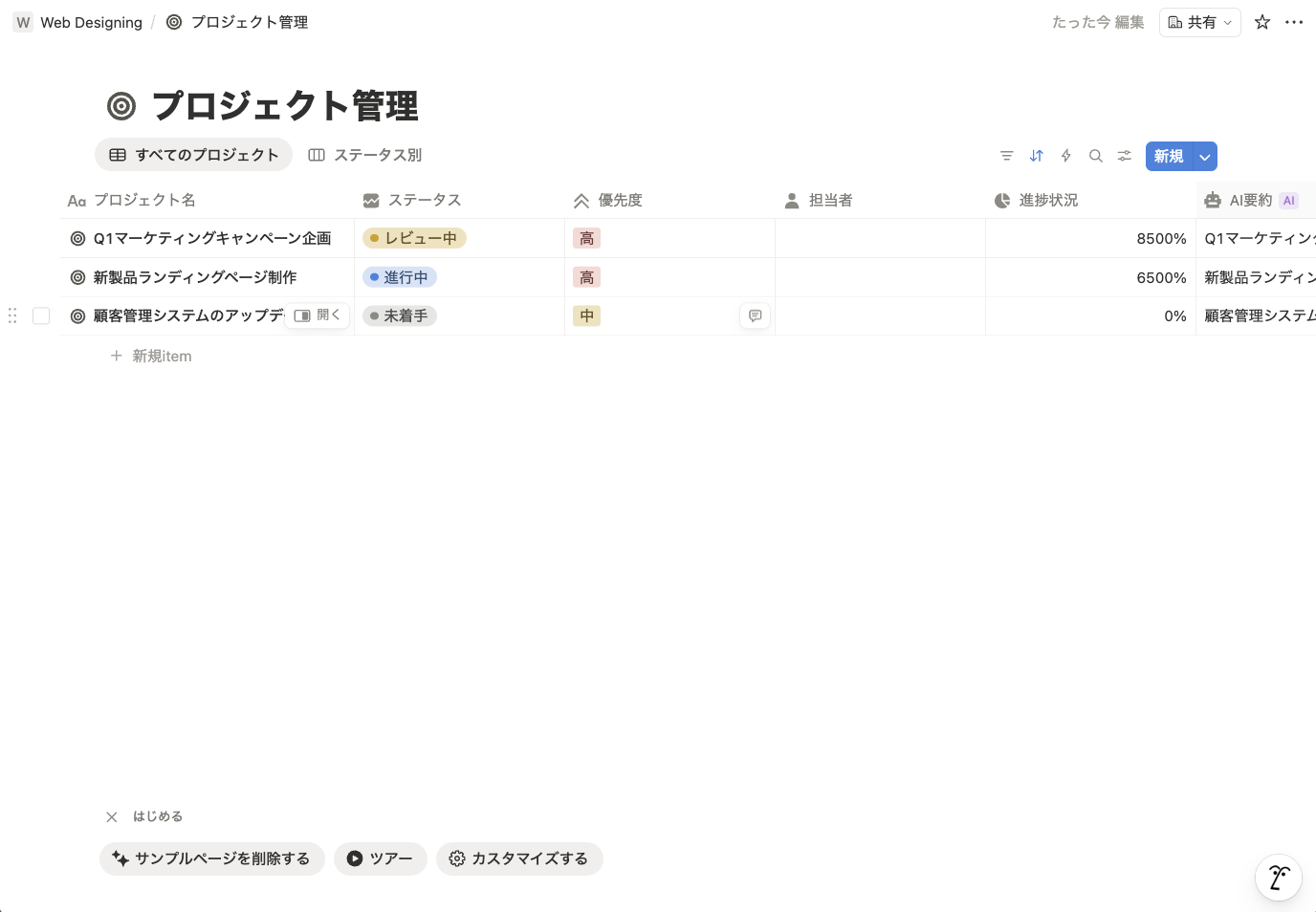Click the filter icon in database toolbar
This screenshot has height=912, width=1316.
pyautogui.click(x=1006, y=156)
